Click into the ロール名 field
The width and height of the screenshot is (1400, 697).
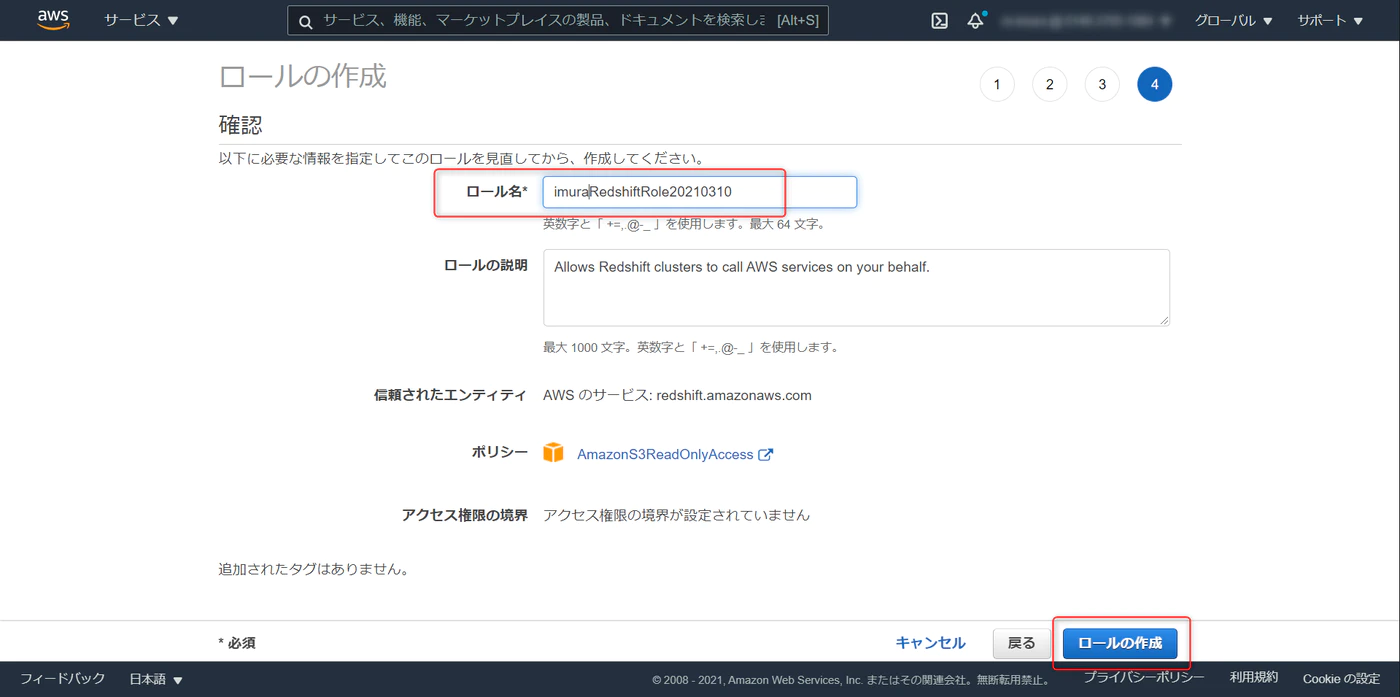click(x=700, y=192)
